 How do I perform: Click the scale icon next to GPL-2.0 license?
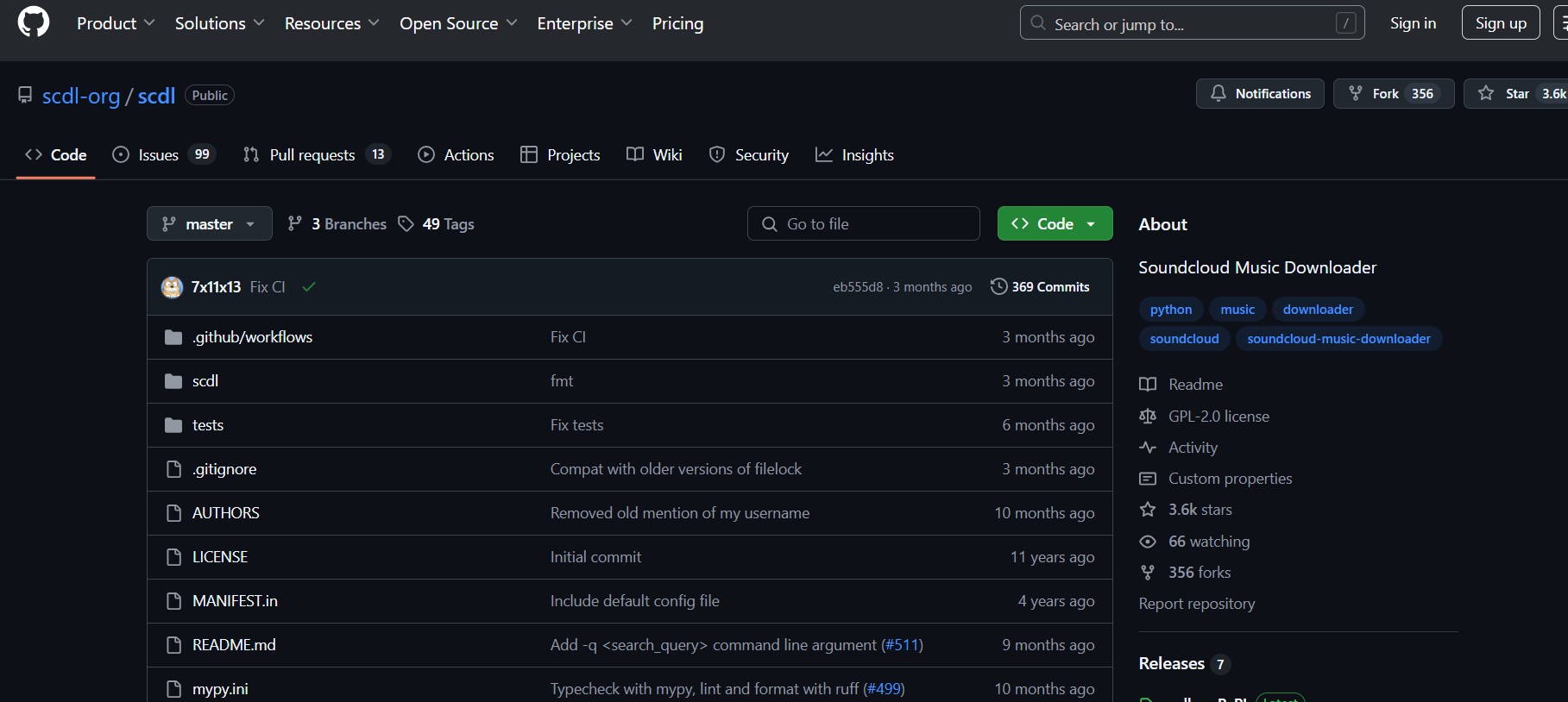point(1148,417)
